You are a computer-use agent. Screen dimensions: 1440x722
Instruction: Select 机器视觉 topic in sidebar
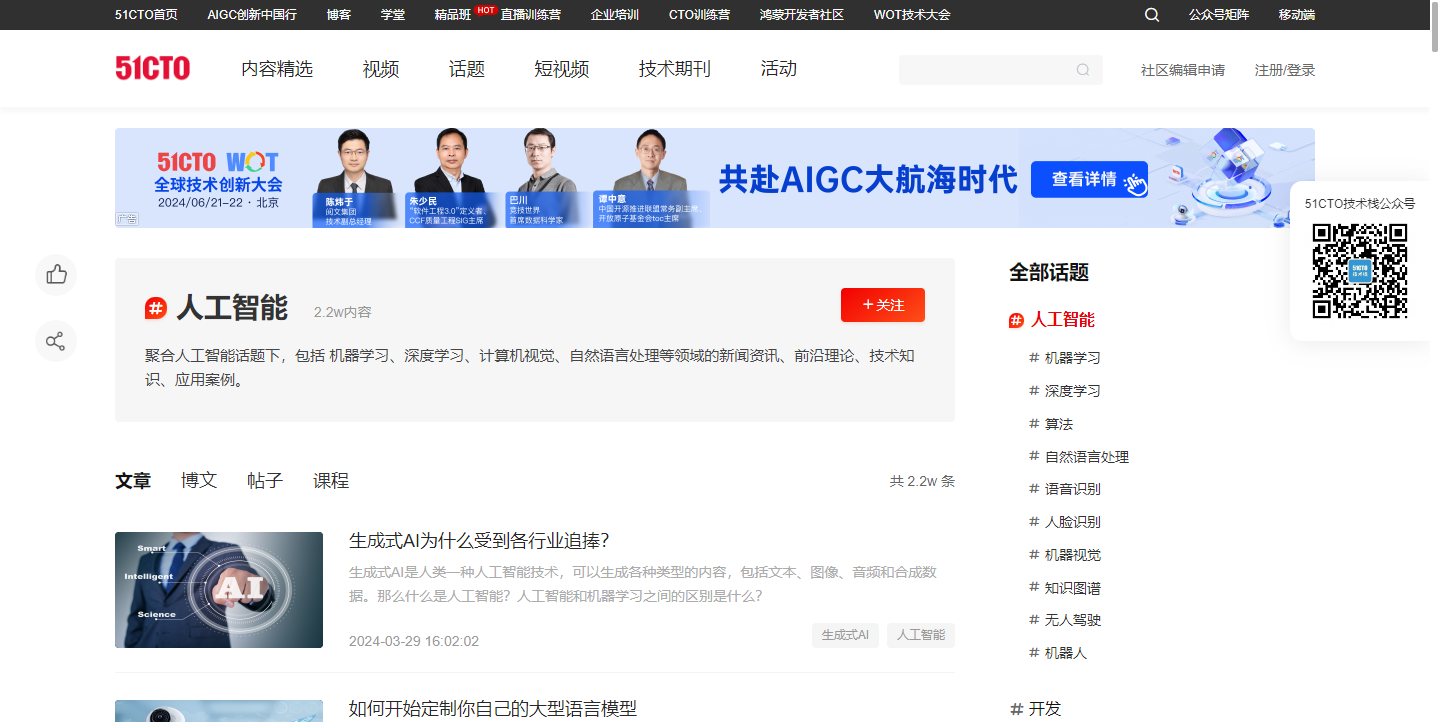(1072, 555)
